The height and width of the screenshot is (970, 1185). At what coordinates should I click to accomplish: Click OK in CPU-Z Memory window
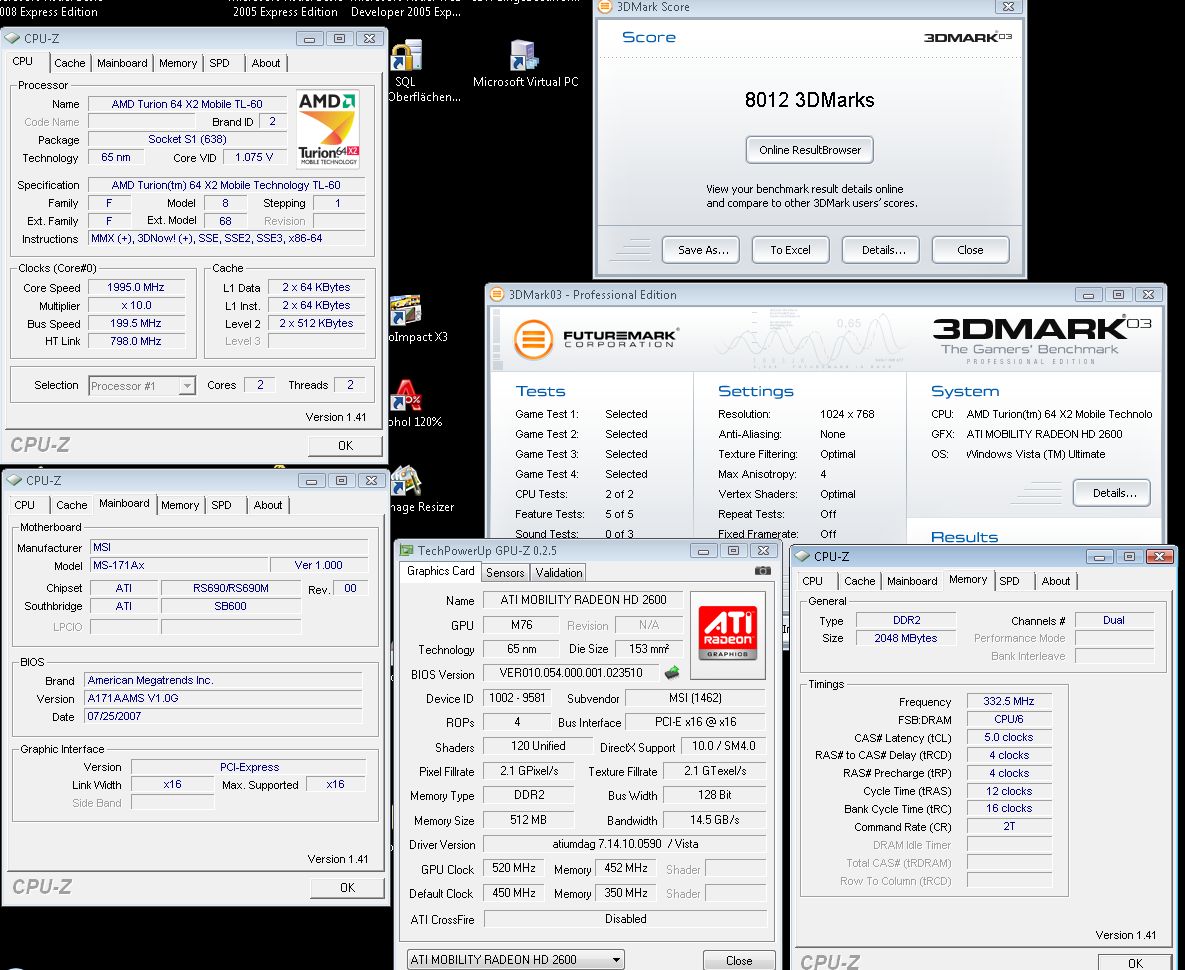click(x=1134, y=962)
